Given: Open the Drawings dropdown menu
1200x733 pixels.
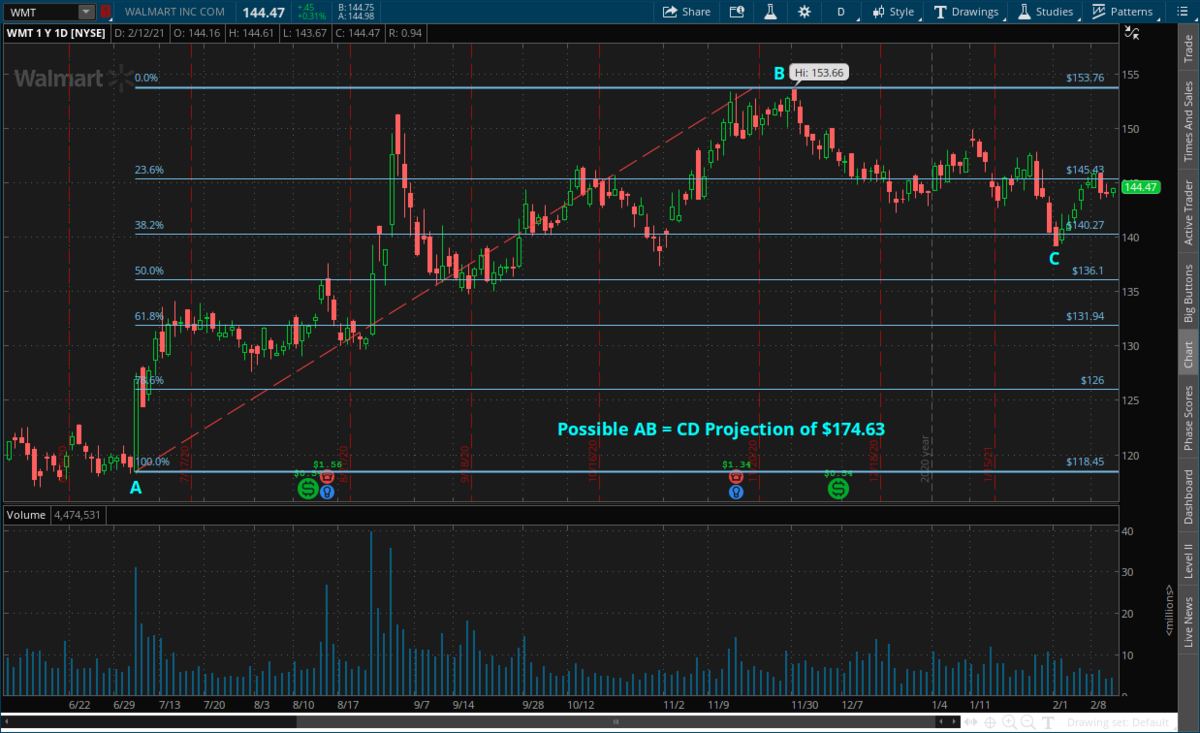Looking at the screenshot, I should tap(968, 12).
